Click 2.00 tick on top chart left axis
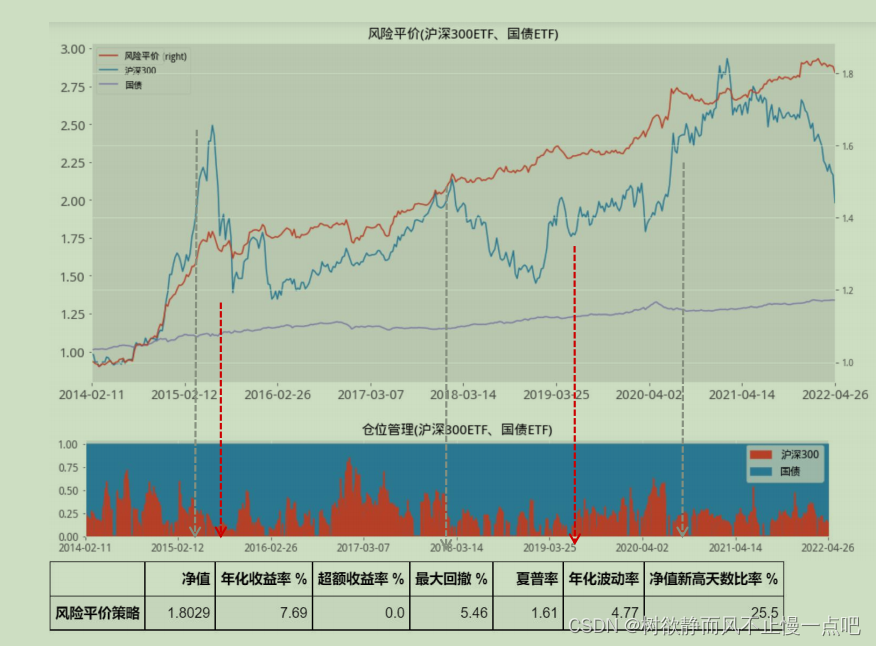 click(x=73, y=201)
